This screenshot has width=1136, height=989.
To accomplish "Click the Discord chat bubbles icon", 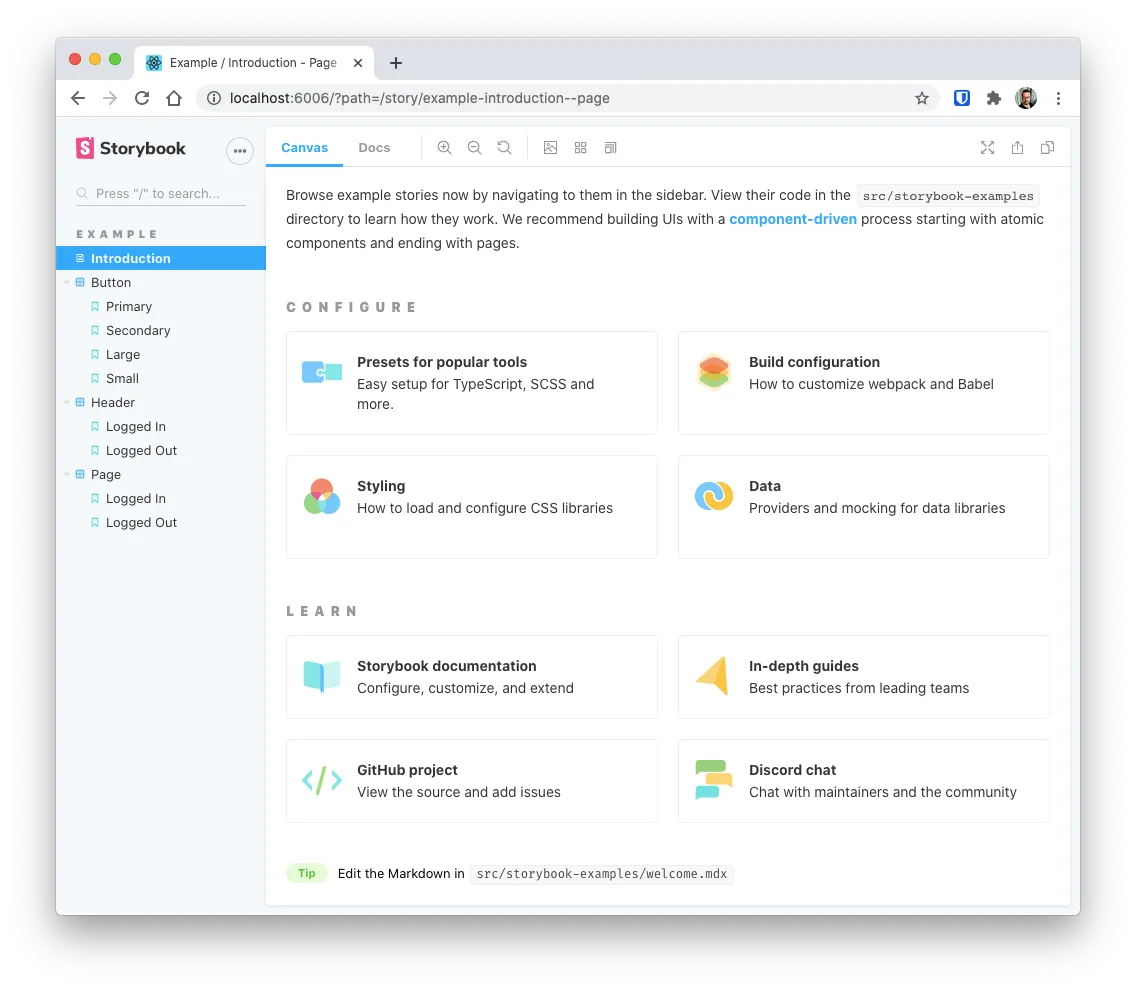I will tap(714, 780).
